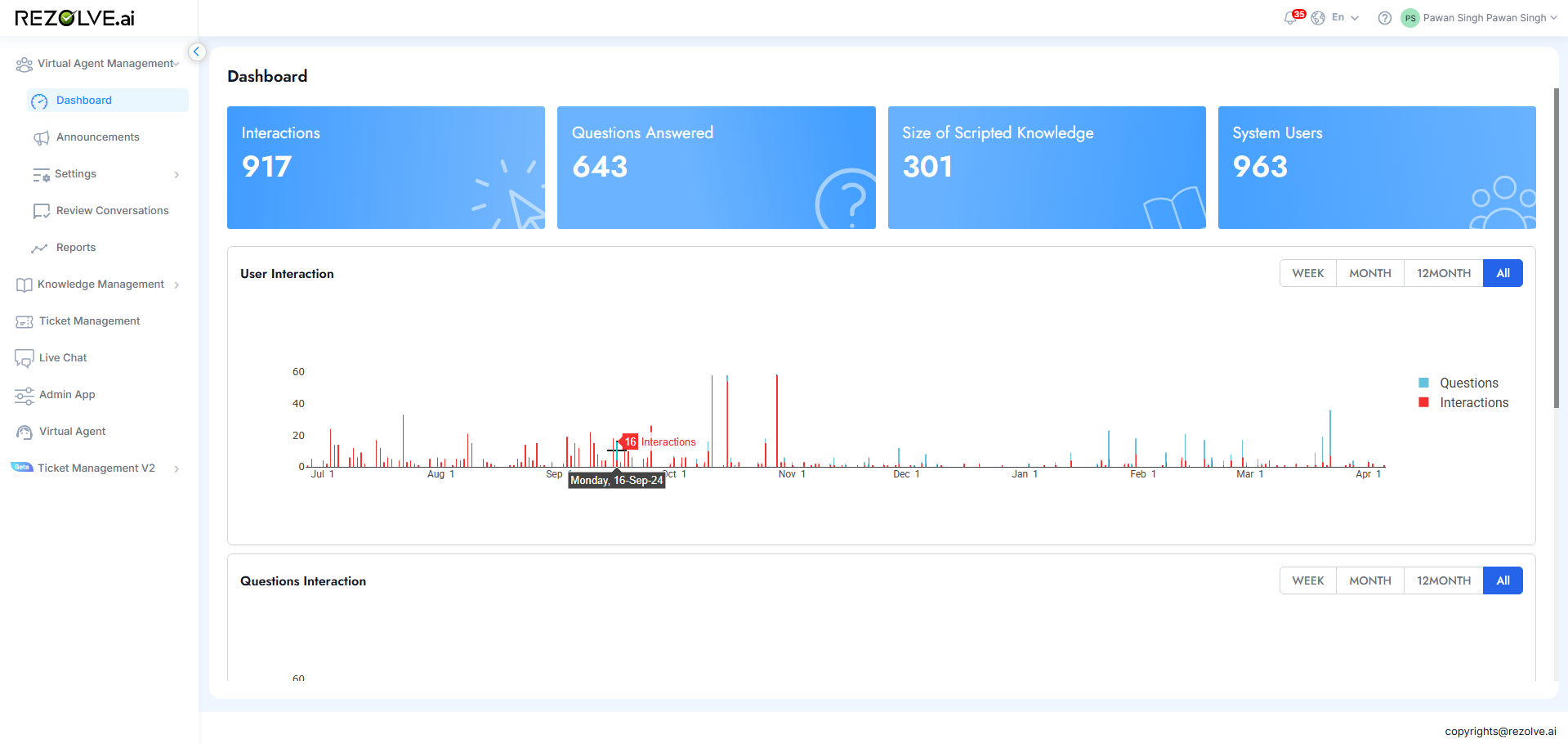Click the Rezolve.ai logo
Viewport: 1568px width, 744px height.
(74, 18)
